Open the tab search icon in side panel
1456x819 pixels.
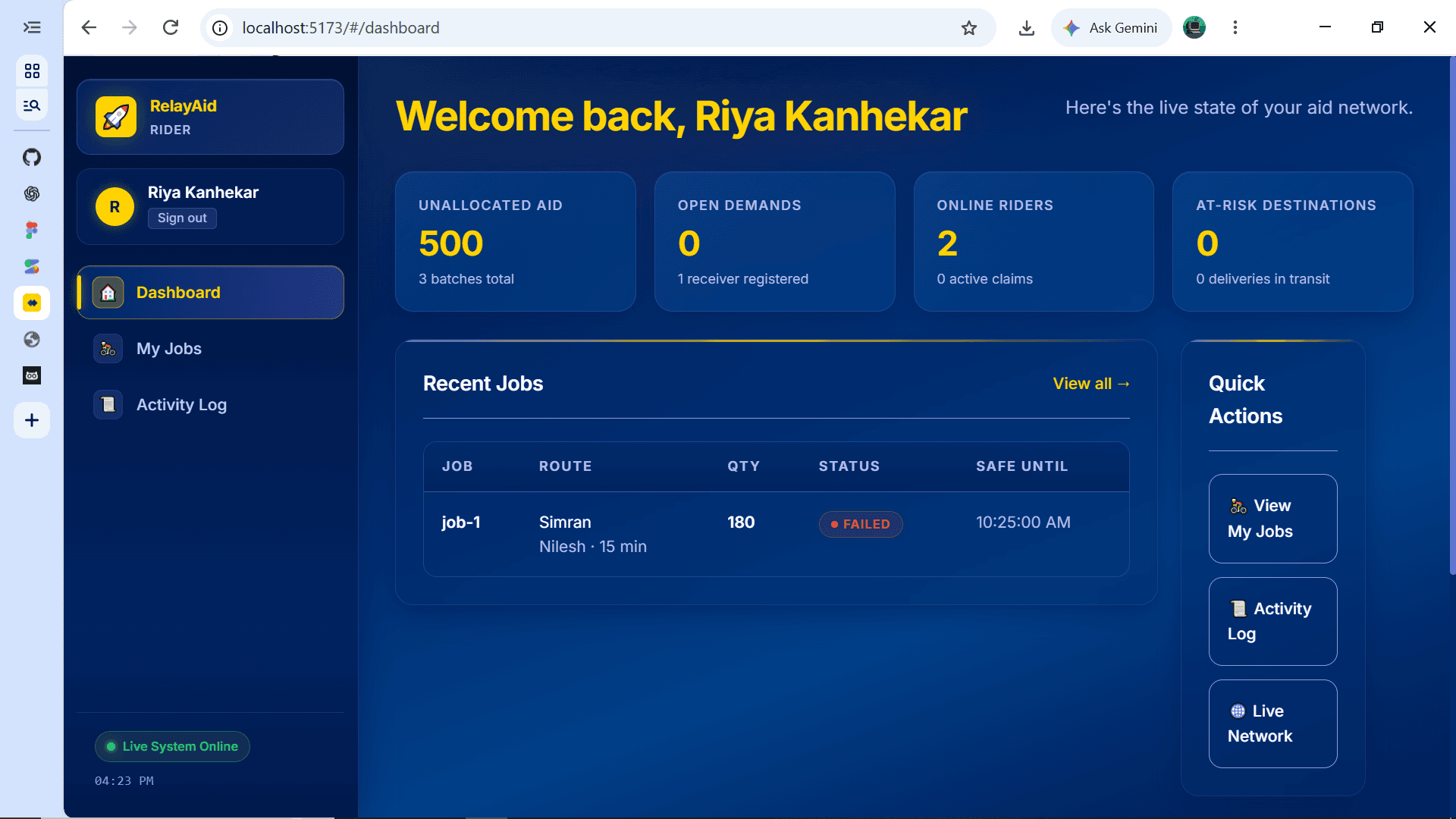tap(32, 105)
